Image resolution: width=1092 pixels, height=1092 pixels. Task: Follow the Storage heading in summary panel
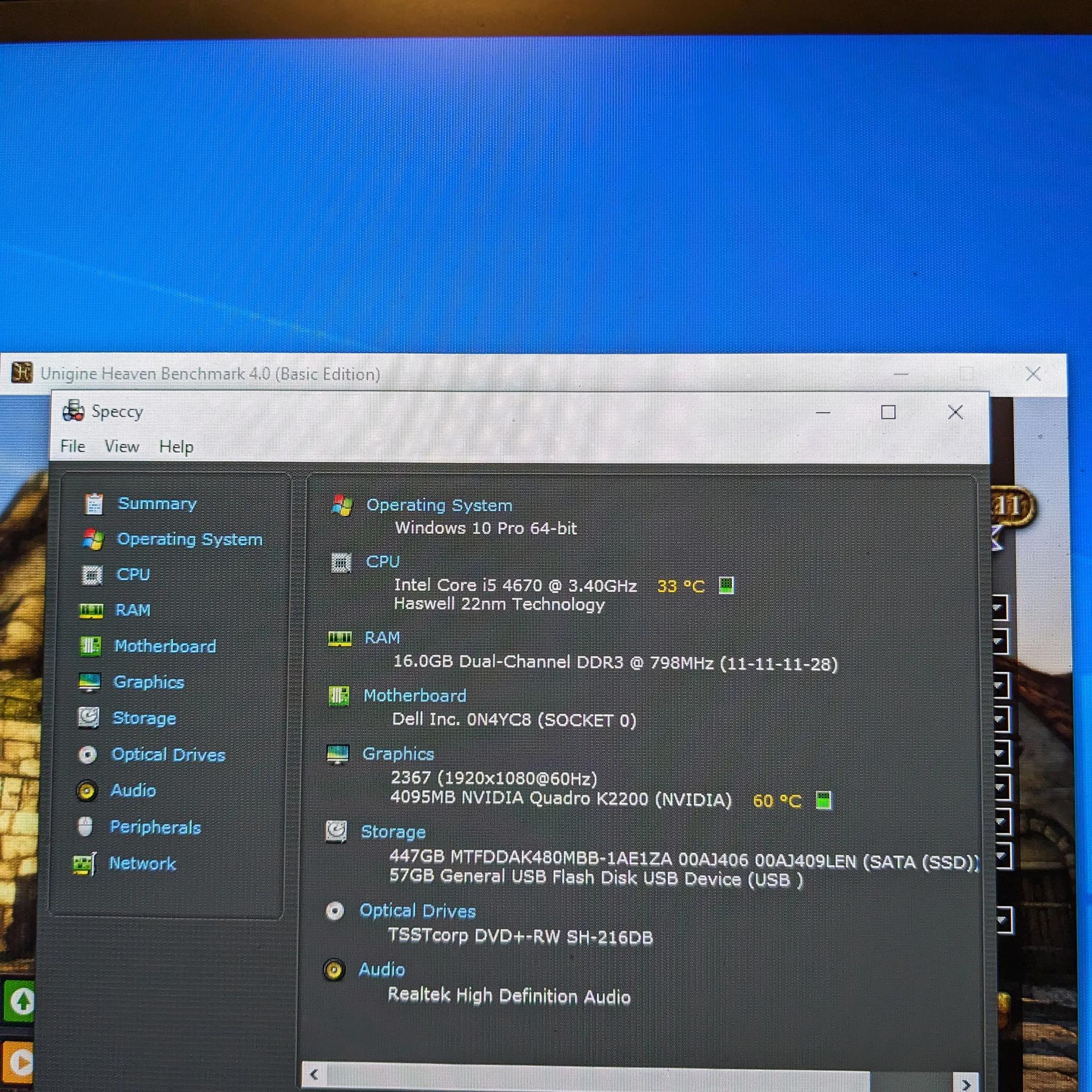tap(394, 832)
